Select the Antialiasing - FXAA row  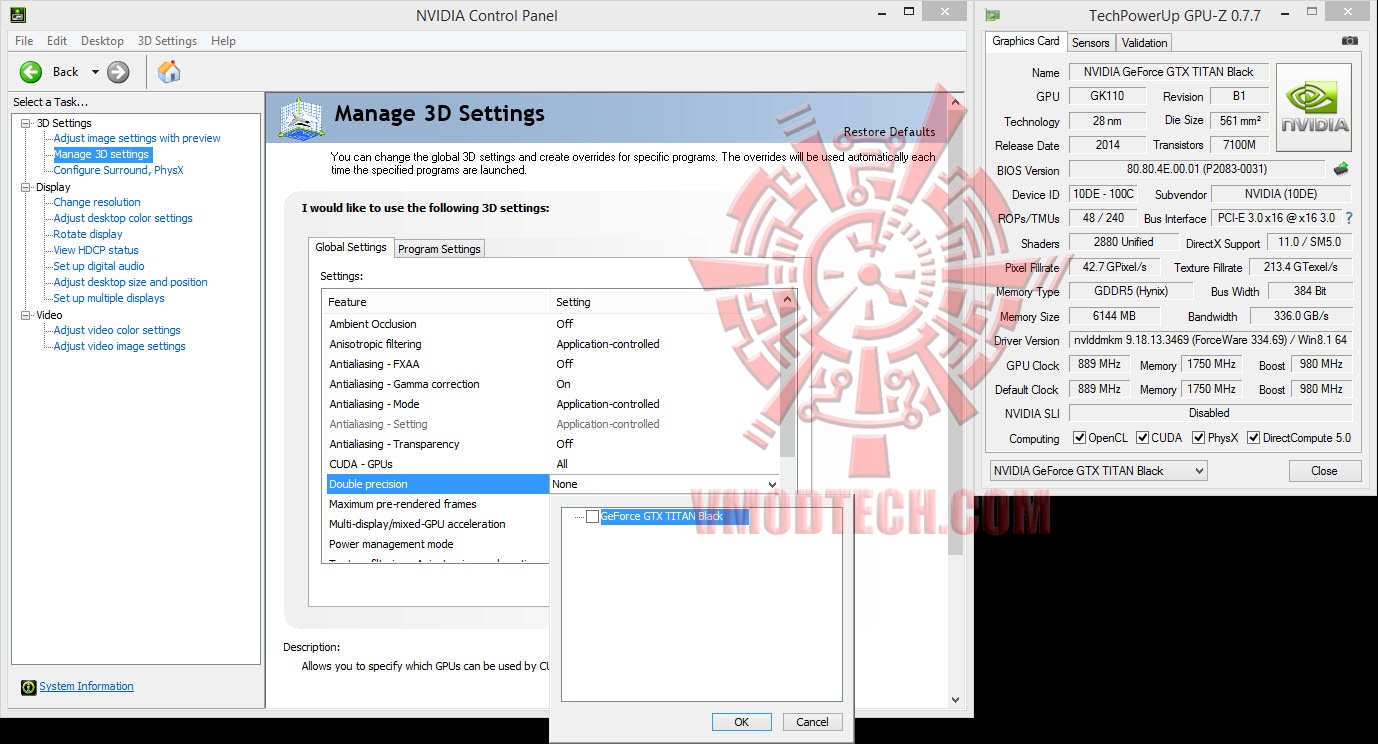point(551,364)
